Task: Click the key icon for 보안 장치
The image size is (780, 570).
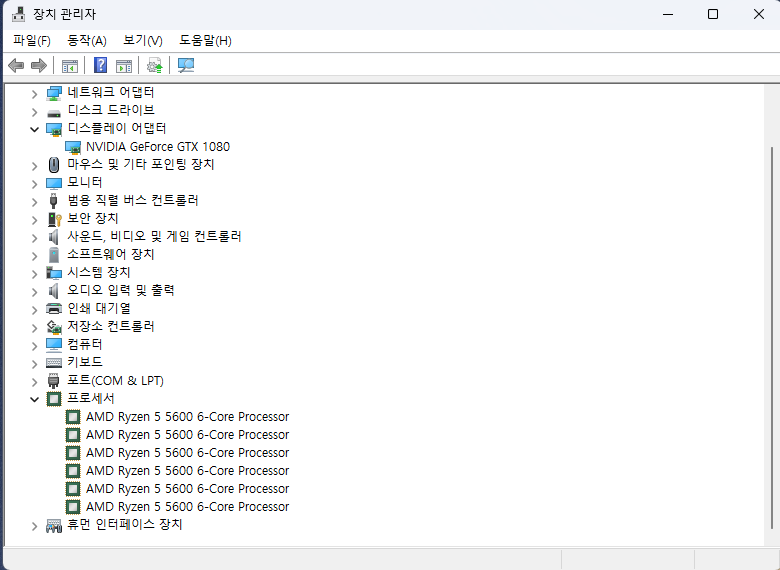Action: tap(55, 219)
